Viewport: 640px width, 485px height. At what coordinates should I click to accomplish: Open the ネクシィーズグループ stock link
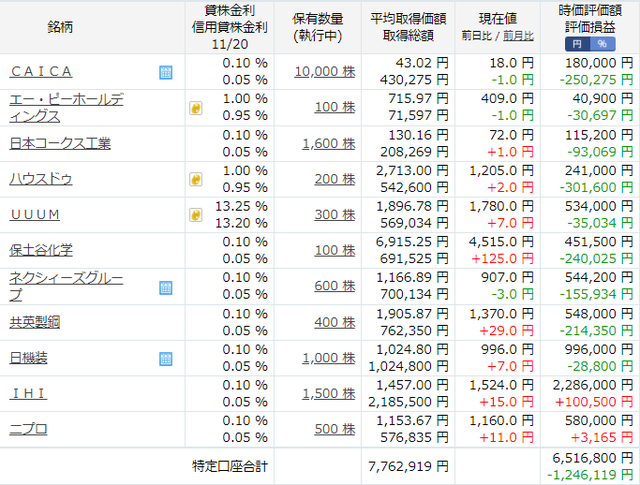pyautogui.click(x=66, y=286)
